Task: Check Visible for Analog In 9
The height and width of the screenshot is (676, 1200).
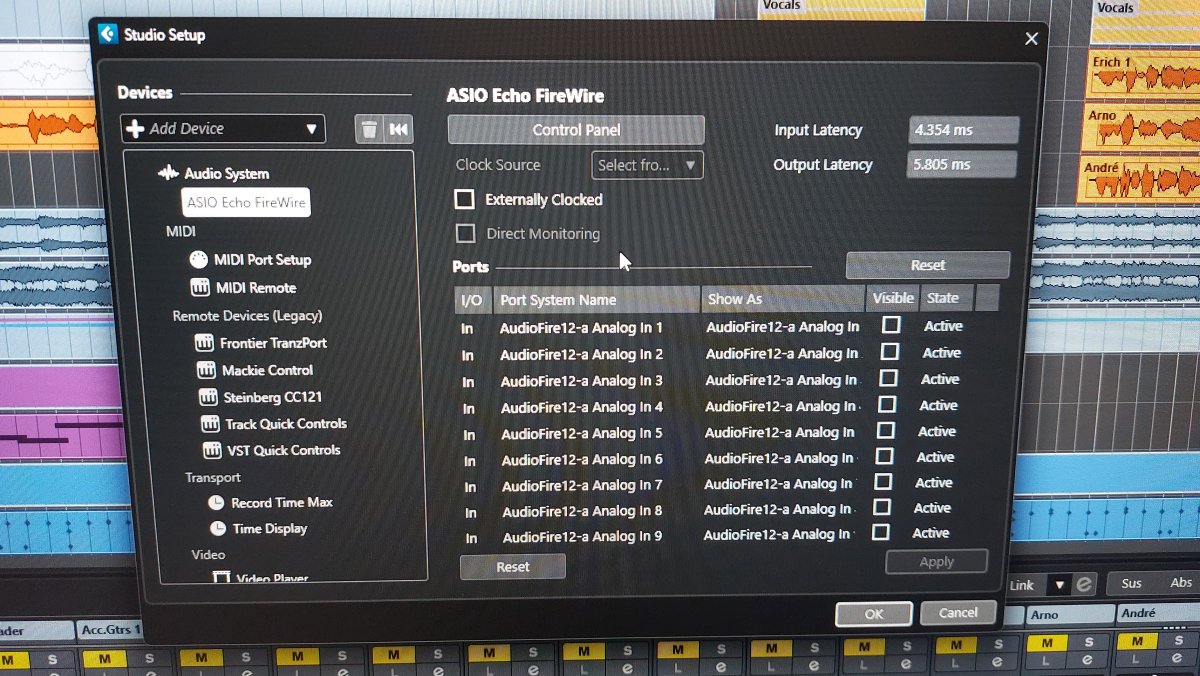Action: [x=881, y=532]
